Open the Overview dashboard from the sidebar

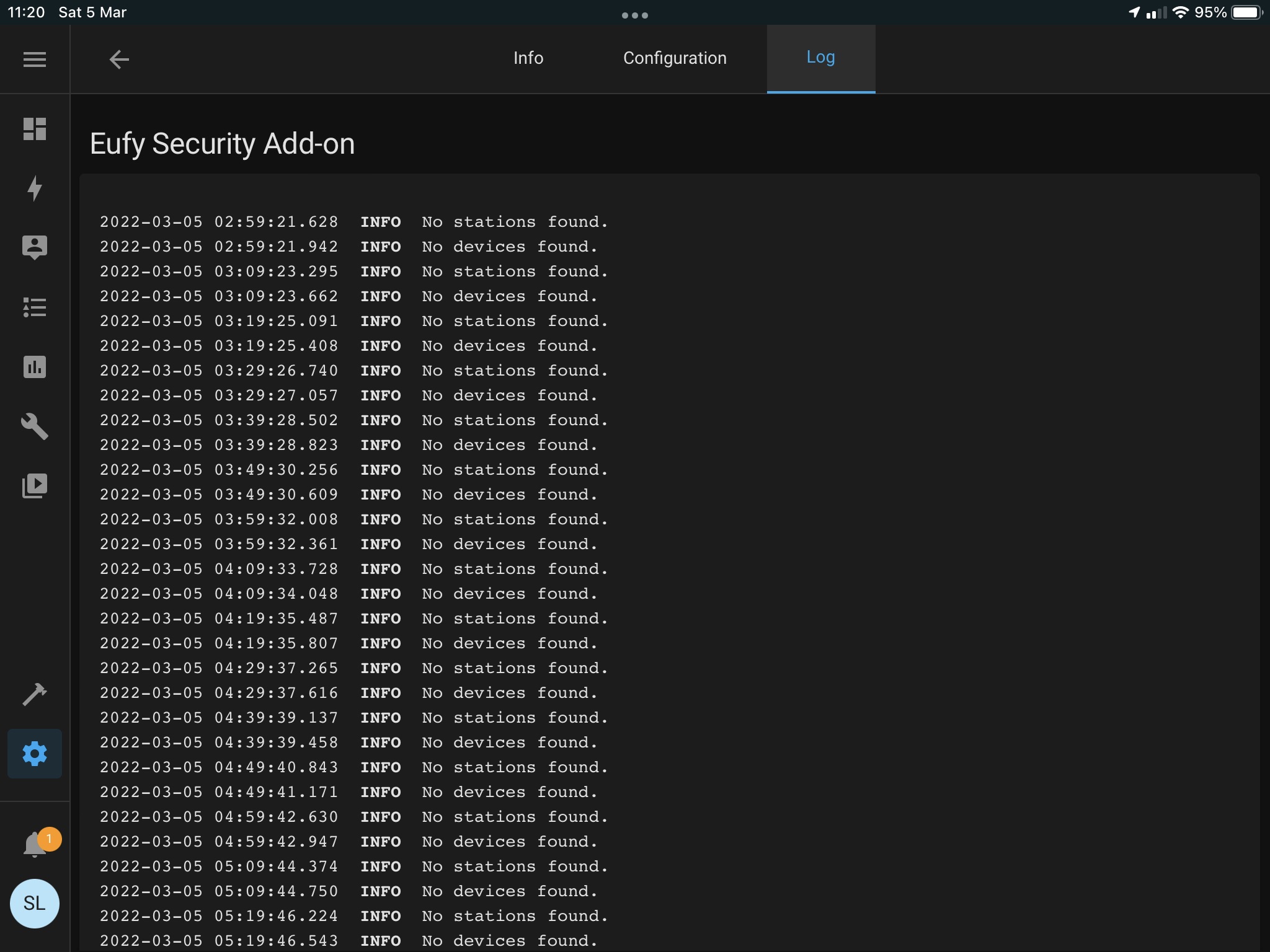click(35, 130)
